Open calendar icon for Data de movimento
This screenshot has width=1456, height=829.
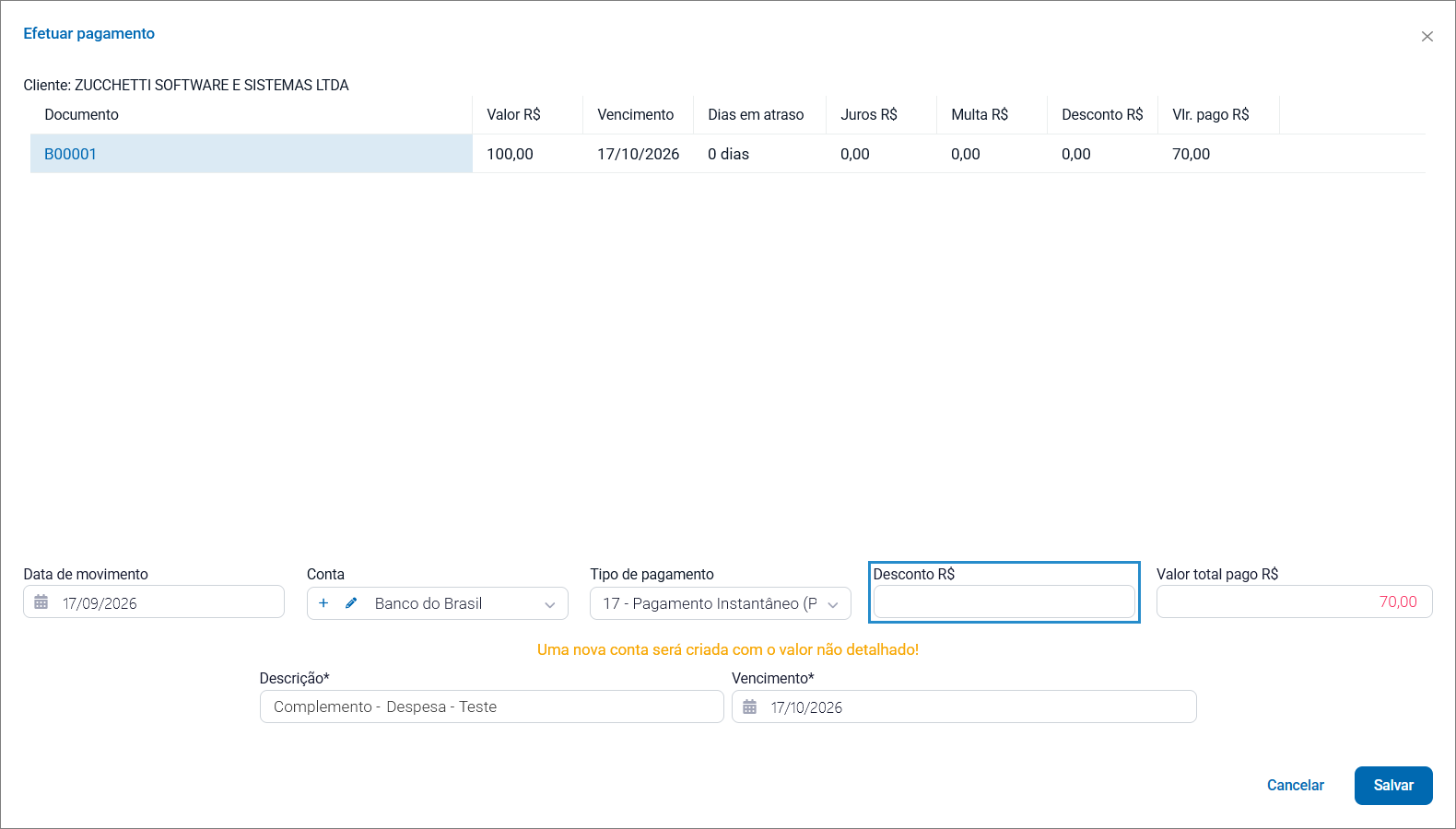(x=41, y=602)
